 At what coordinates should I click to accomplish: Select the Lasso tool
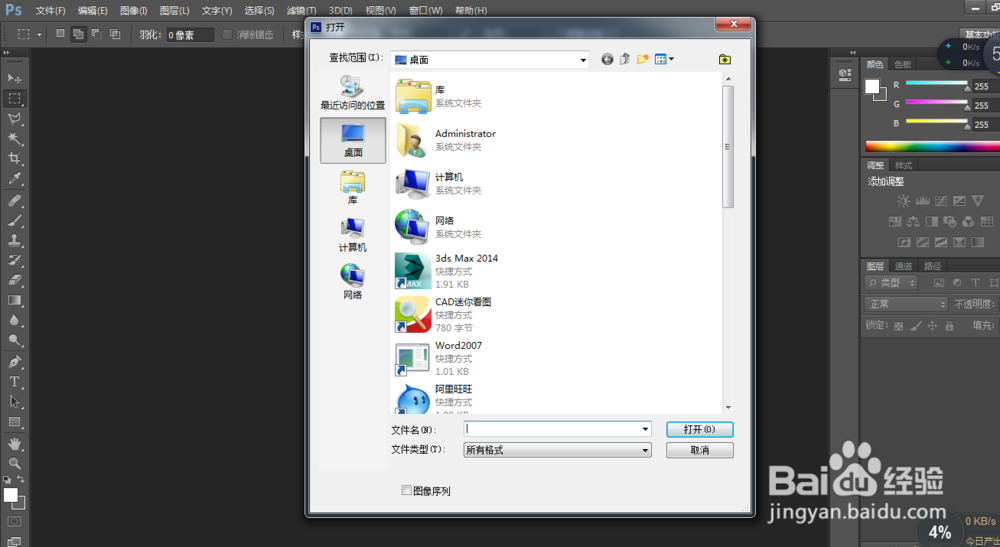[14, 119]
